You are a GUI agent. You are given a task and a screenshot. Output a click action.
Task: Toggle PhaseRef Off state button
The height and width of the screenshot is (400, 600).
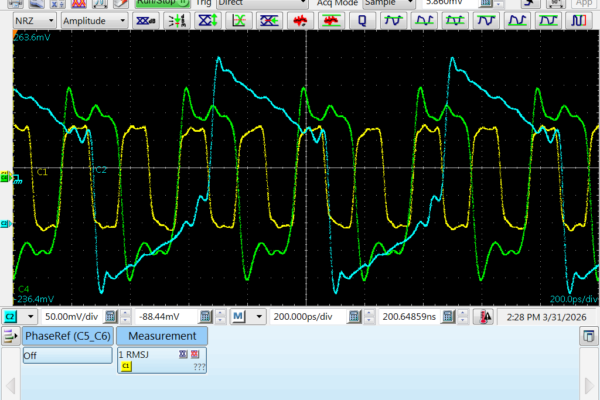pyautogui.click(x=66, y=355)
